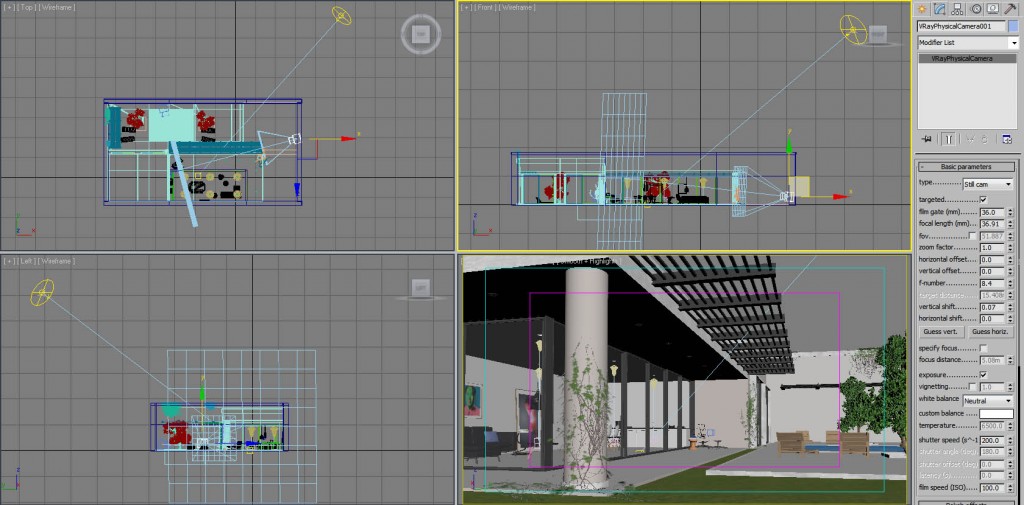
Task: Click the f-number spinner arrows
Action: tap(1010, 284)
